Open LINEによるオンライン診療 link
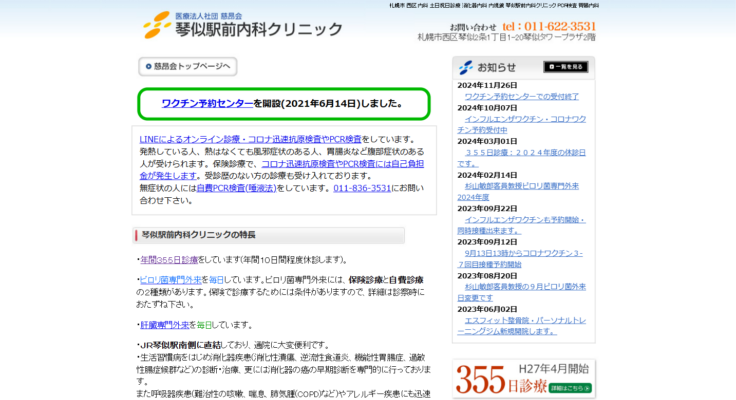The image size is (736, 400). pyautogui.click(x=250, y=139)
